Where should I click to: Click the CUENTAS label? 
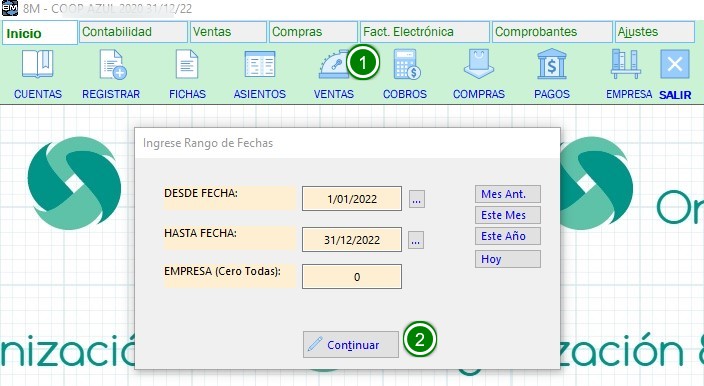tap(38, 94)
